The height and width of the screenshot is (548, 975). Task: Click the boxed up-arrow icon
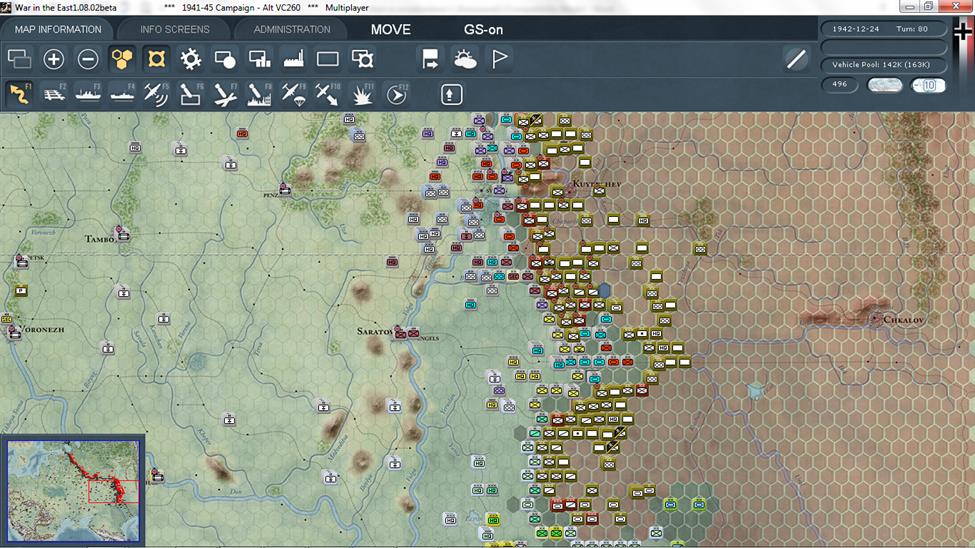pyautogui.click(x=451, y=95)
